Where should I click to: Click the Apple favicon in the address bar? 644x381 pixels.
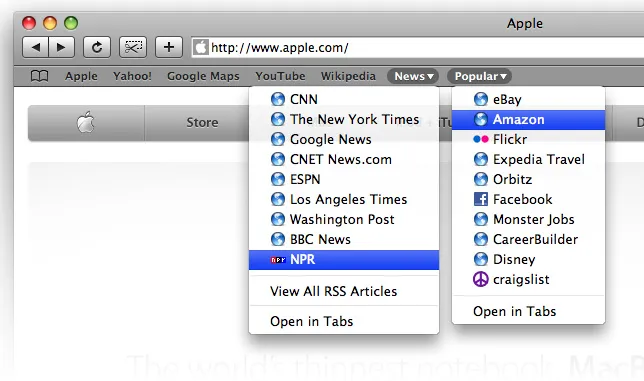(201, 47)
